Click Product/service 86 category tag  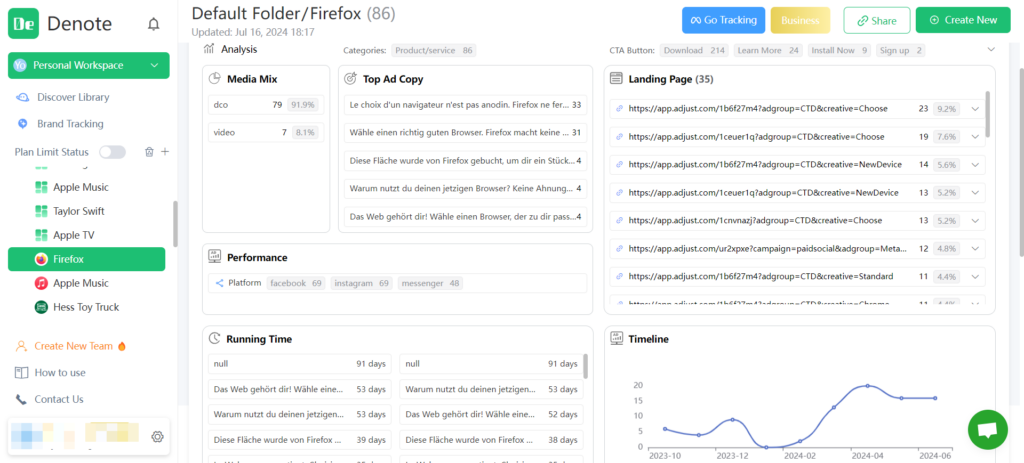click(x=434, y=50)
